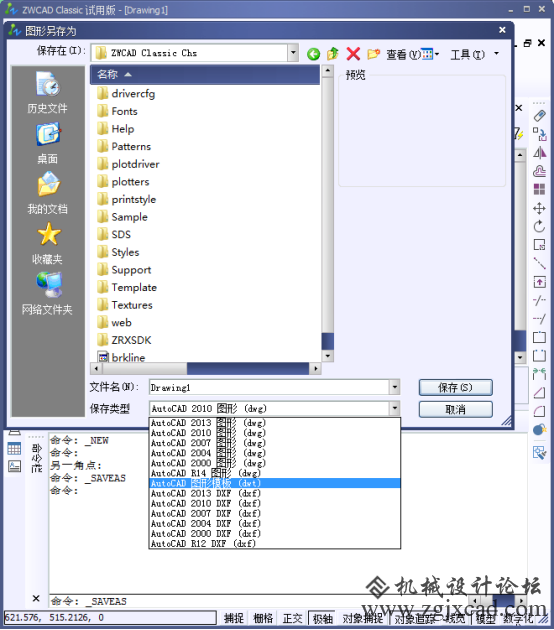Select the Fillet tool in right toolbar
The image size is (554, 630).
click(x=540, y=411)
